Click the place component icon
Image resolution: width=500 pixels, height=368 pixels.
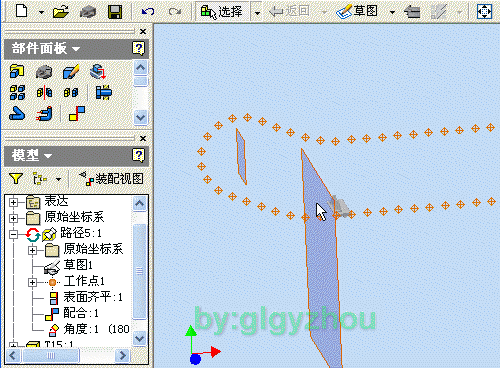coord(17,71)
